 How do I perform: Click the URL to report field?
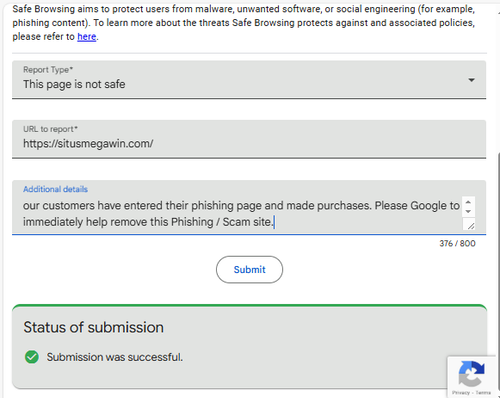coord(249,139)
